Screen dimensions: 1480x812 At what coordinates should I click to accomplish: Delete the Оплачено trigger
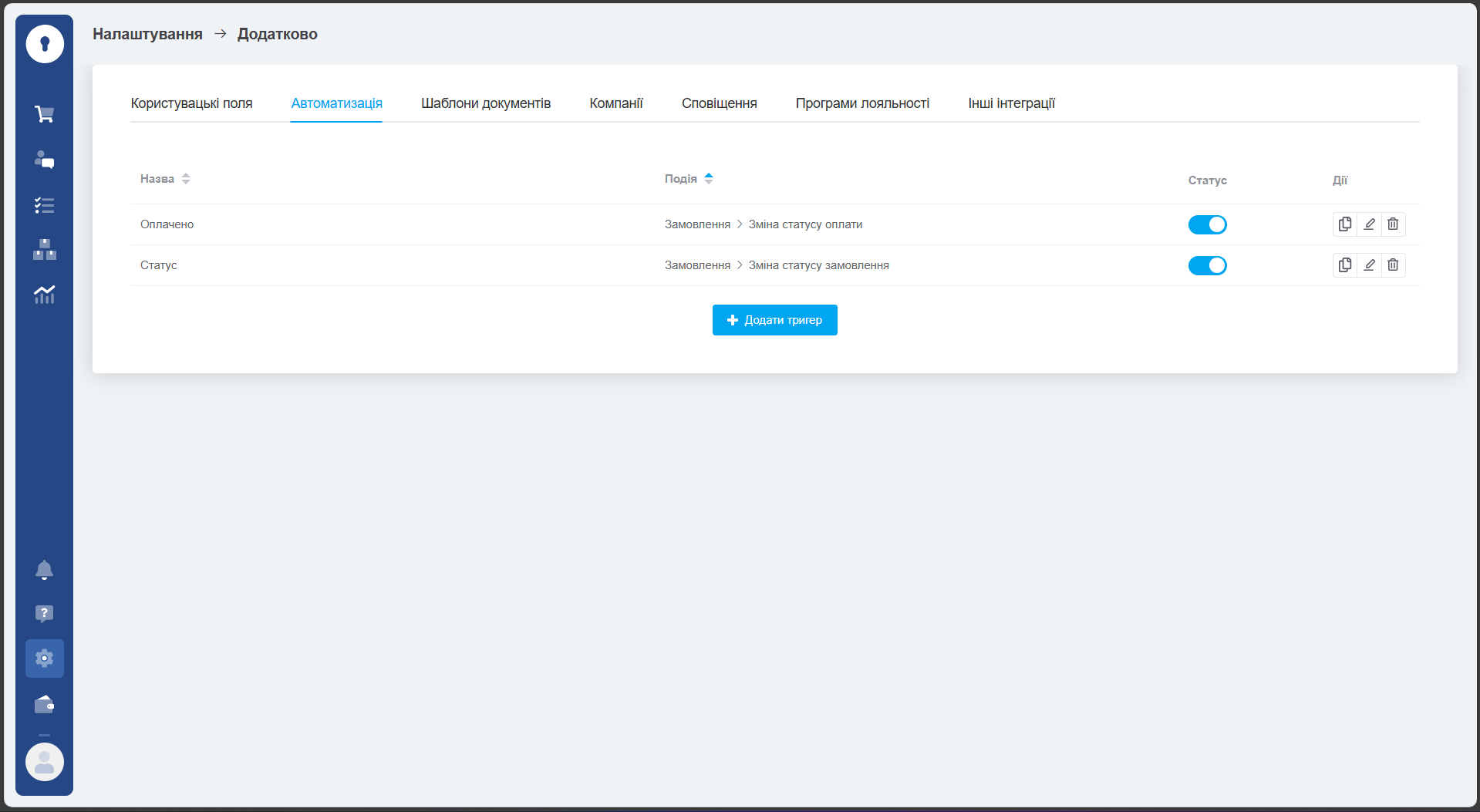coord(1393,224)
